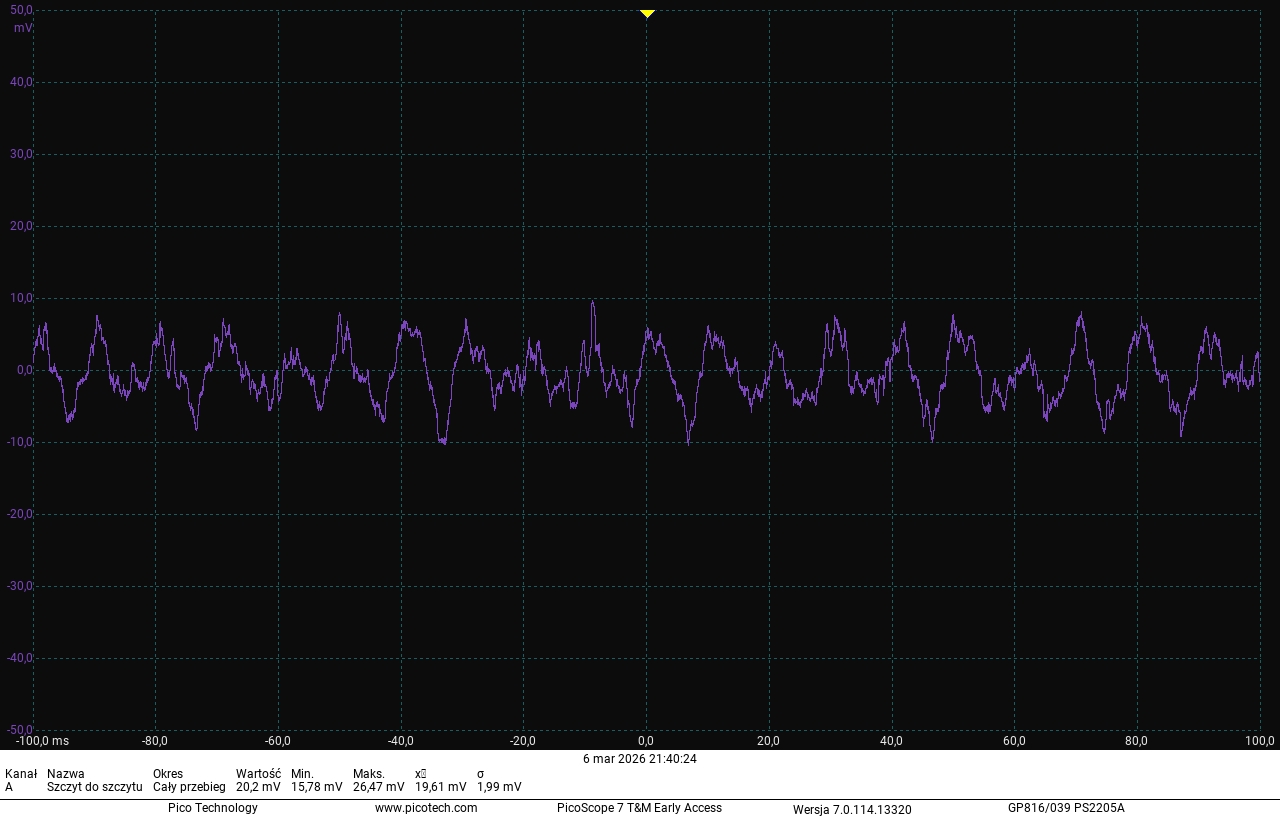Click the Pico Technology footer text
The width and height of the screenshot is (1280, 816).
click(x=212, y=808)
